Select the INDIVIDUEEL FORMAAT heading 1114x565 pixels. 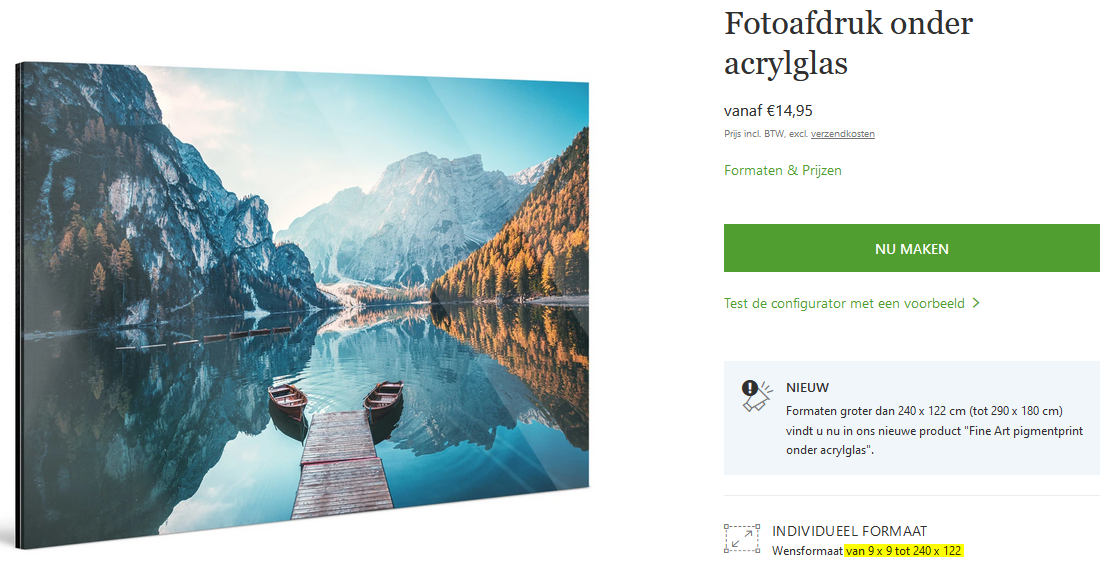coord(849,531)
